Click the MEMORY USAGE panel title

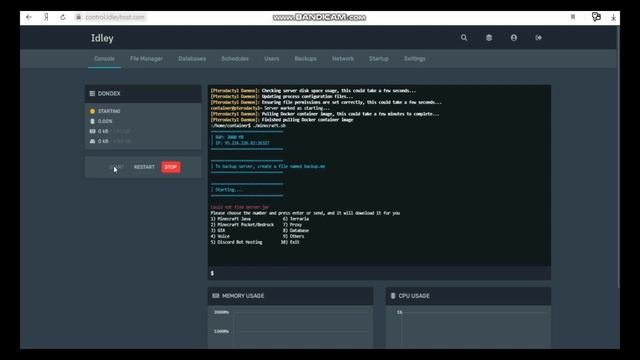point(243,296)
